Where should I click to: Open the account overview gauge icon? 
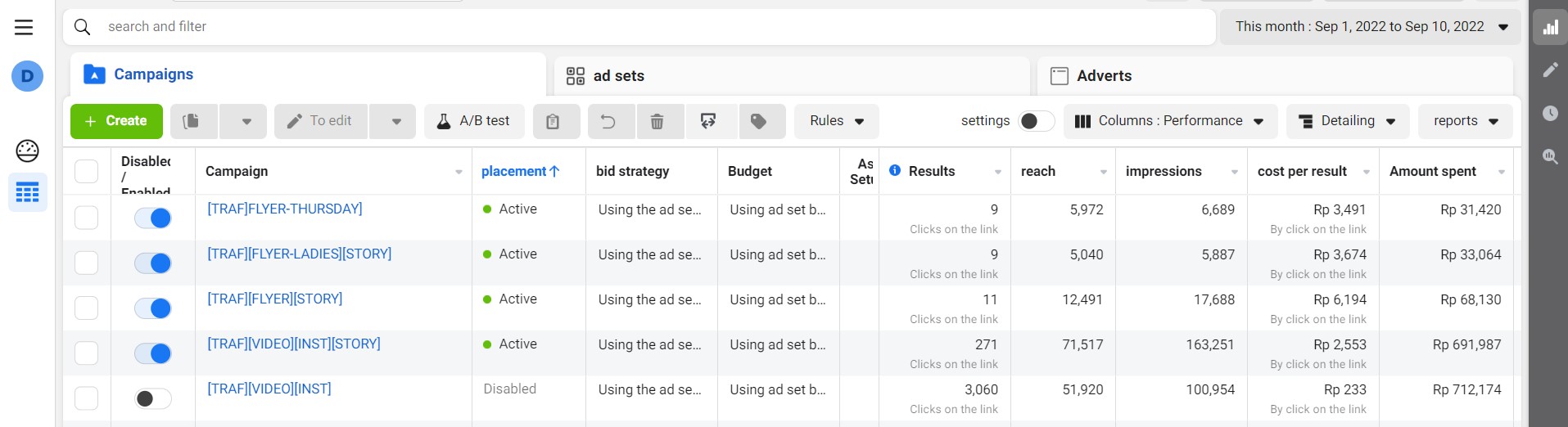click(27, 151)
